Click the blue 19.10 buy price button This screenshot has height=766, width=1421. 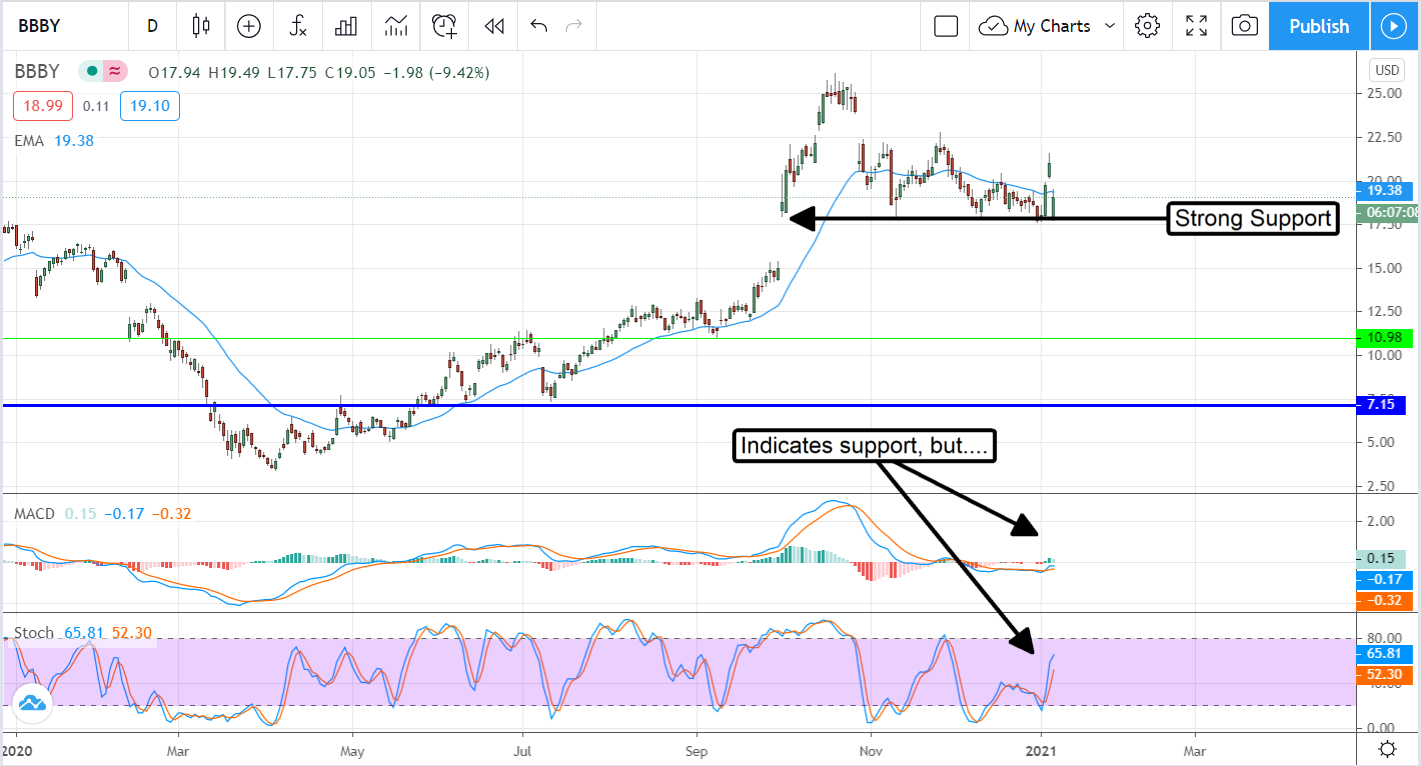tap(150, 106)
